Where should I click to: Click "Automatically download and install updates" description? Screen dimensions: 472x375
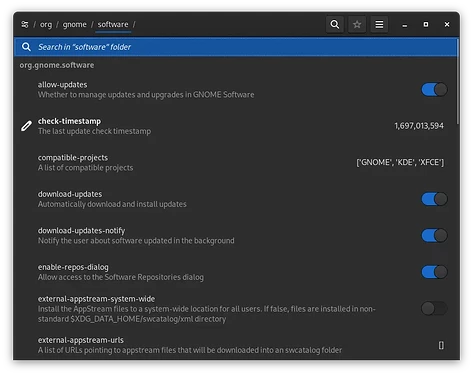click(112, 204)
